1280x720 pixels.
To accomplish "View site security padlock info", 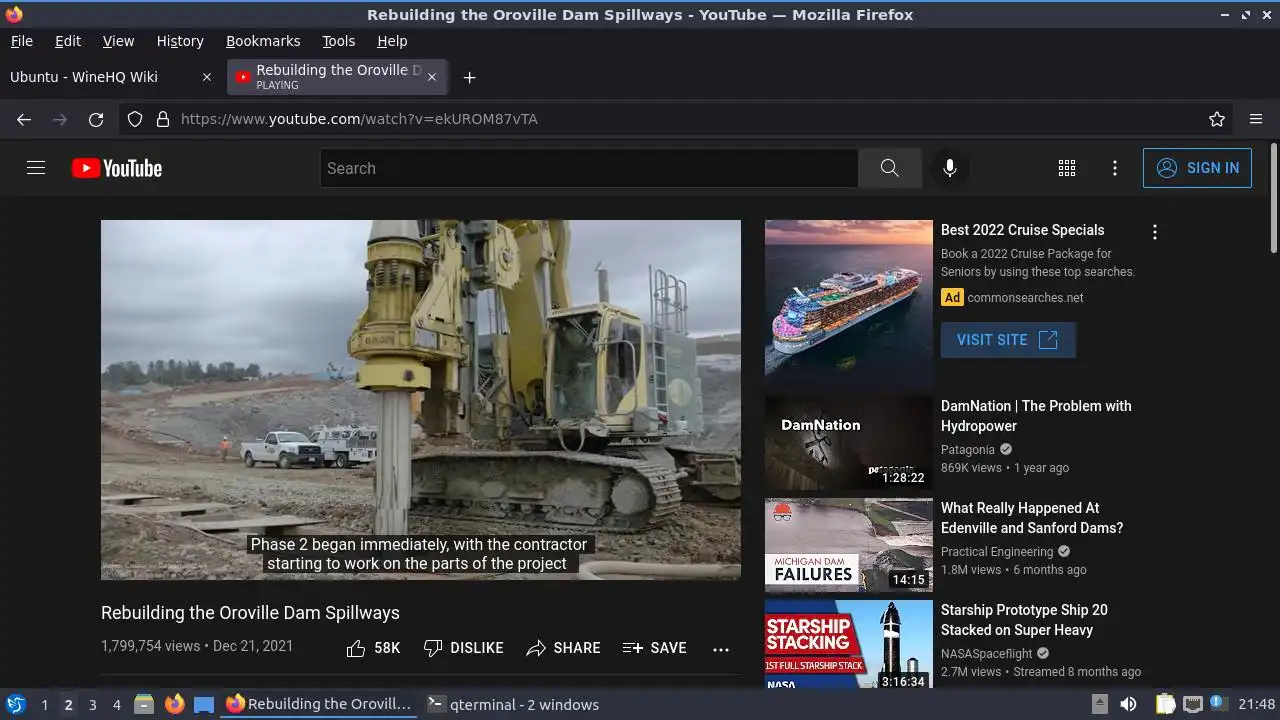I will pyautogui.click(x=163, y=119).
